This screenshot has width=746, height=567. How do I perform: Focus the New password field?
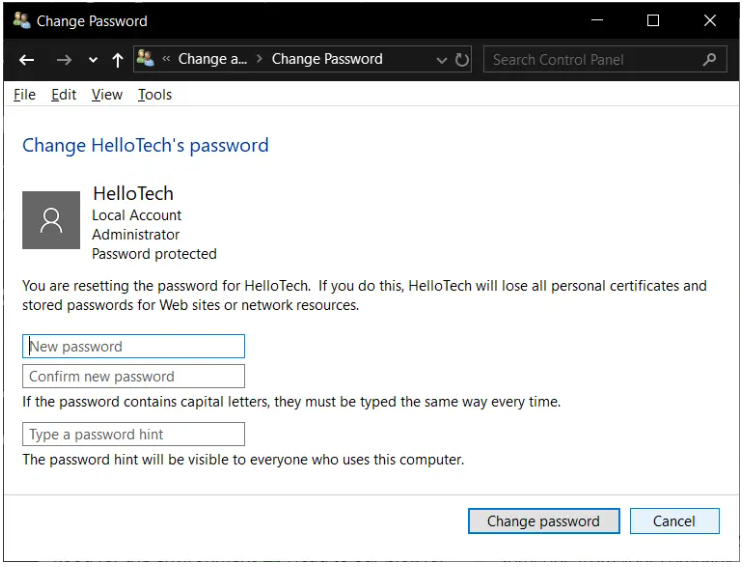click(133, 347)
